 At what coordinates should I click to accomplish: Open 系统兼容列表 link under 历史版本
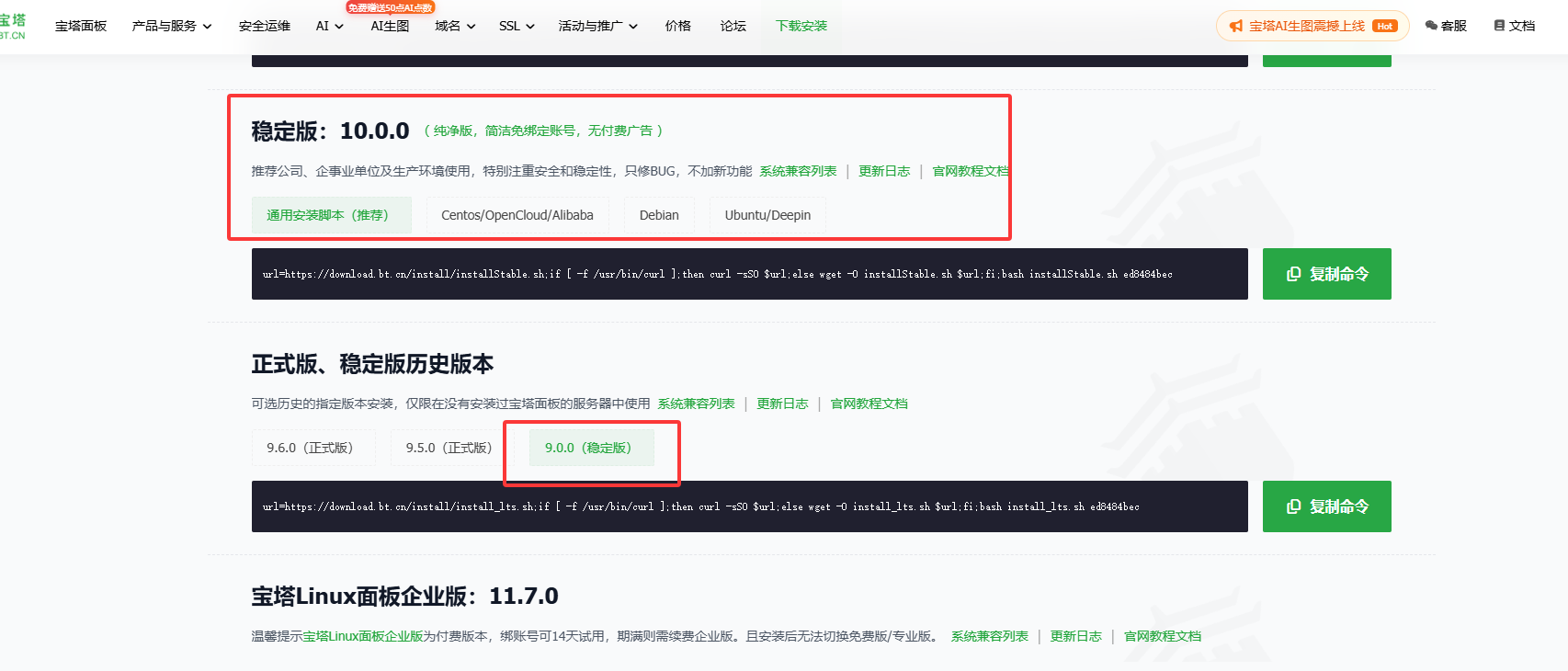point(696,404)
